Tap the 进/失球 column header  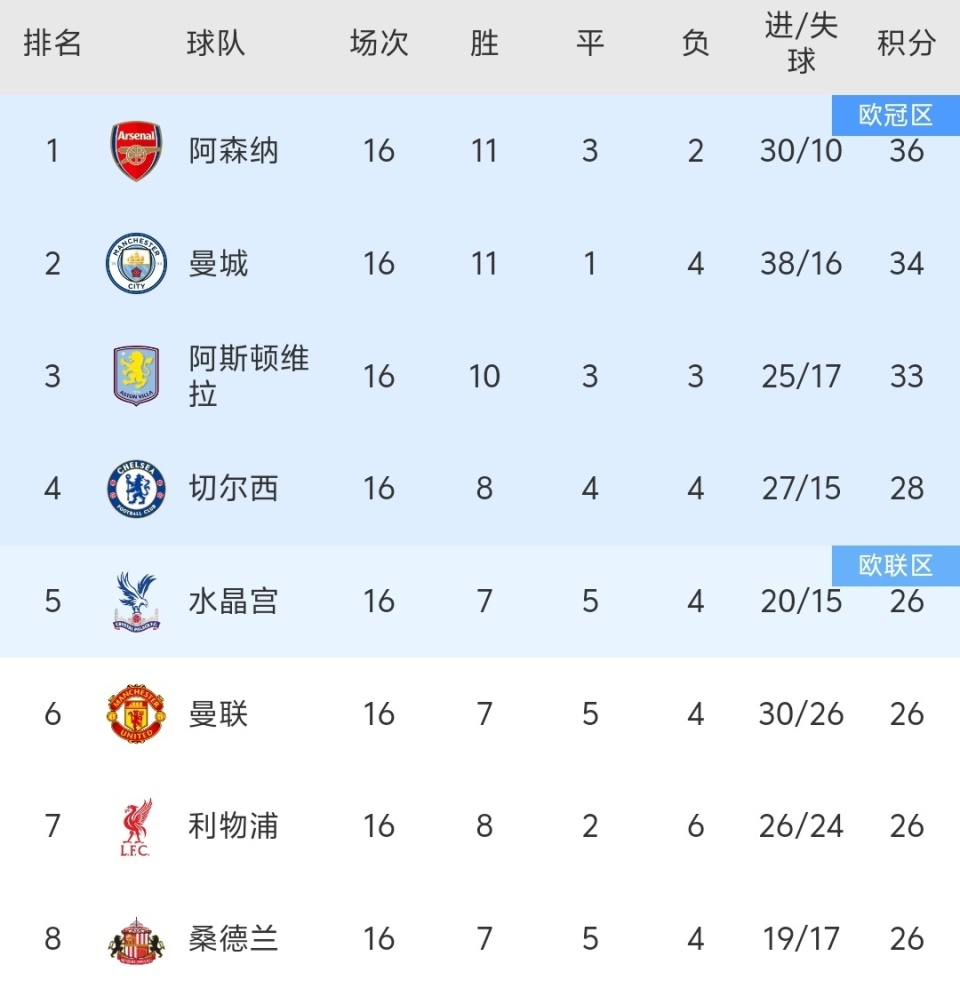point(801,44)
